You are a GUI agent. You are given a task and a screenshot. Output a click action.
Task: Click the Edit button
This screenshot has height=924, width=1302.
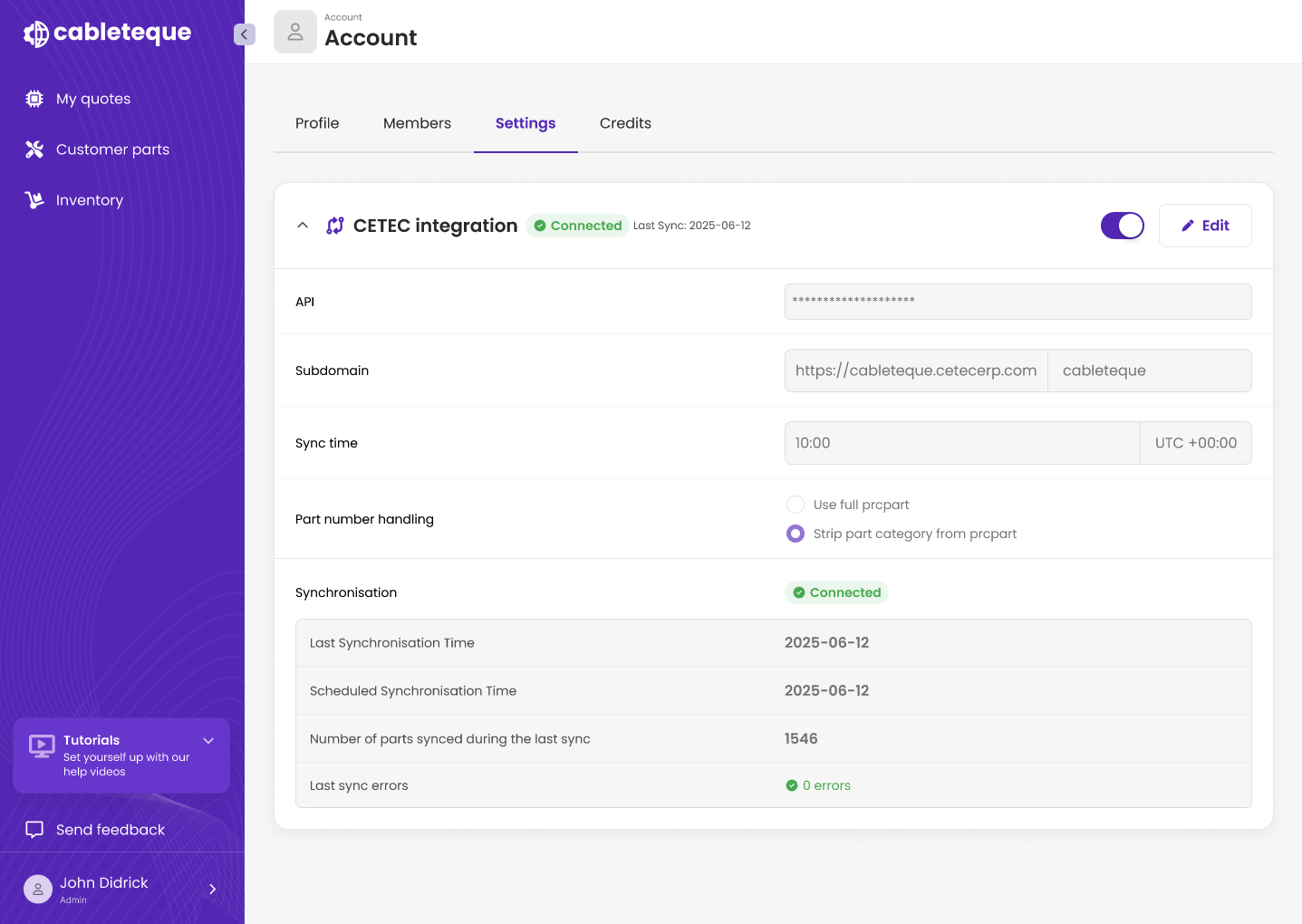coord(1204,226)
